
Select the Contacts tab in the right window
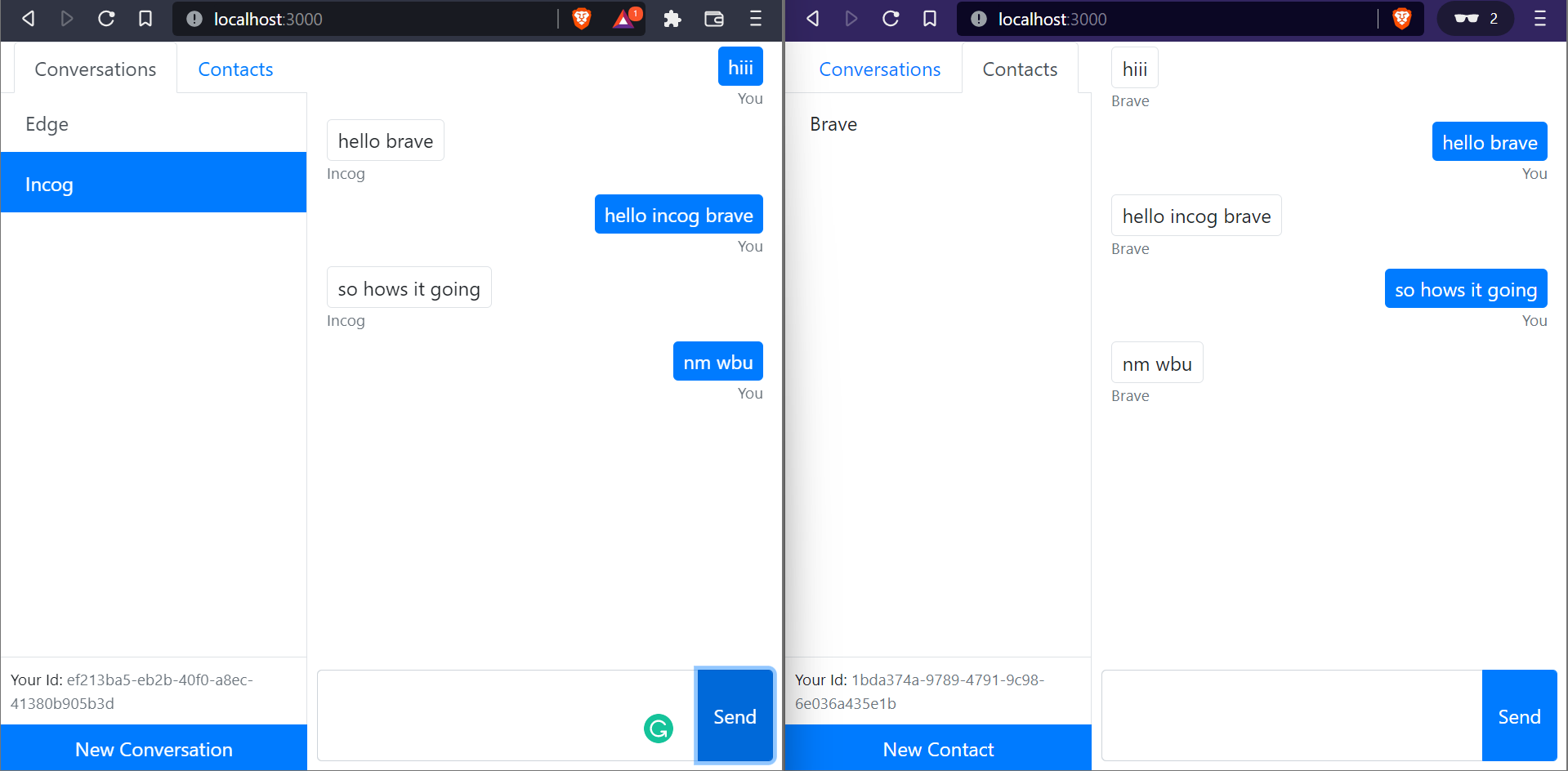click(1019, 69)
